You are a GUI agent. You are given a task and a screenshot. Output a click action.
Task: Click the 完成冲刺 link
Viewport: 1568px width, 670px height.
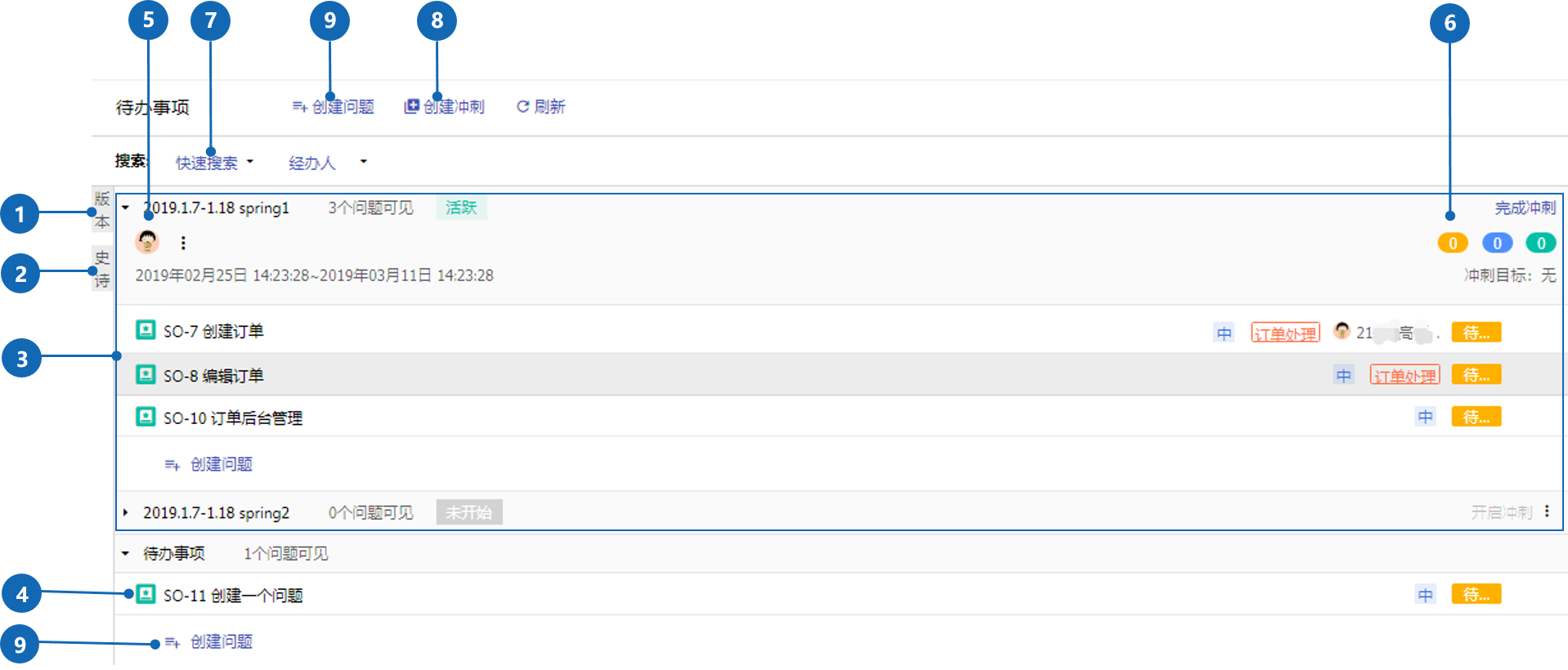click(x=1525, y=208)
